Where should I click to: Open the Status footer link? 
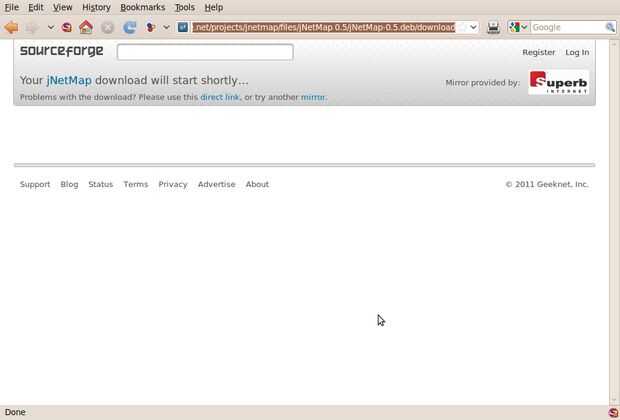[100, 184]
